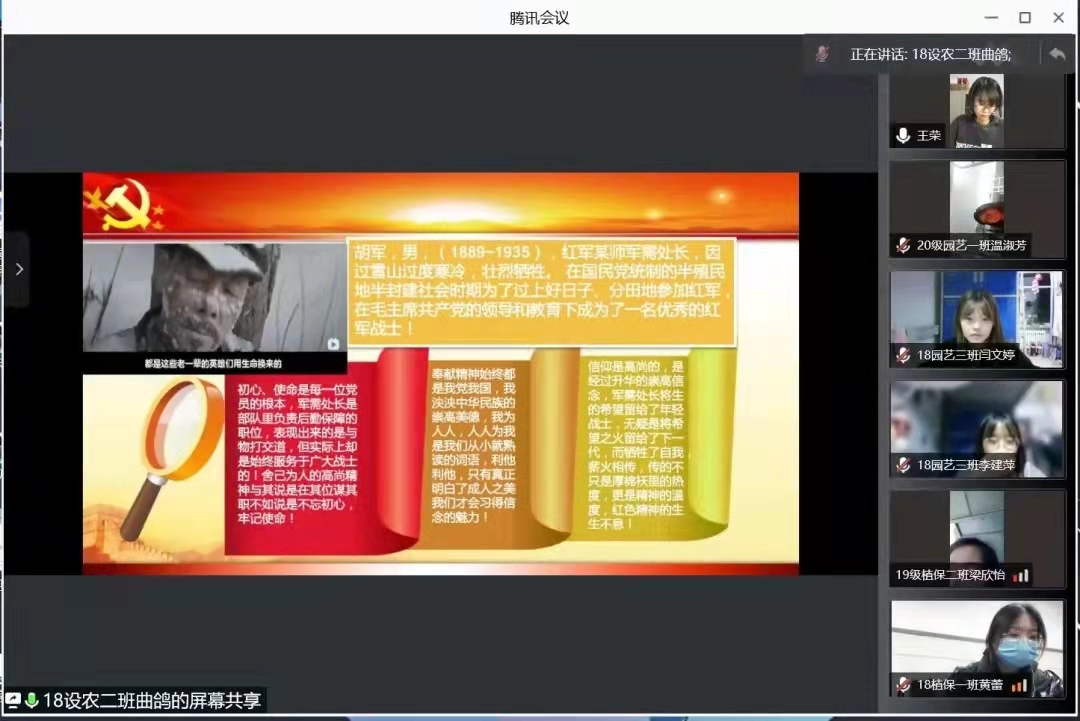
Task: Click 闫文婷's muted microphone icon
Action: click(904, 355)
